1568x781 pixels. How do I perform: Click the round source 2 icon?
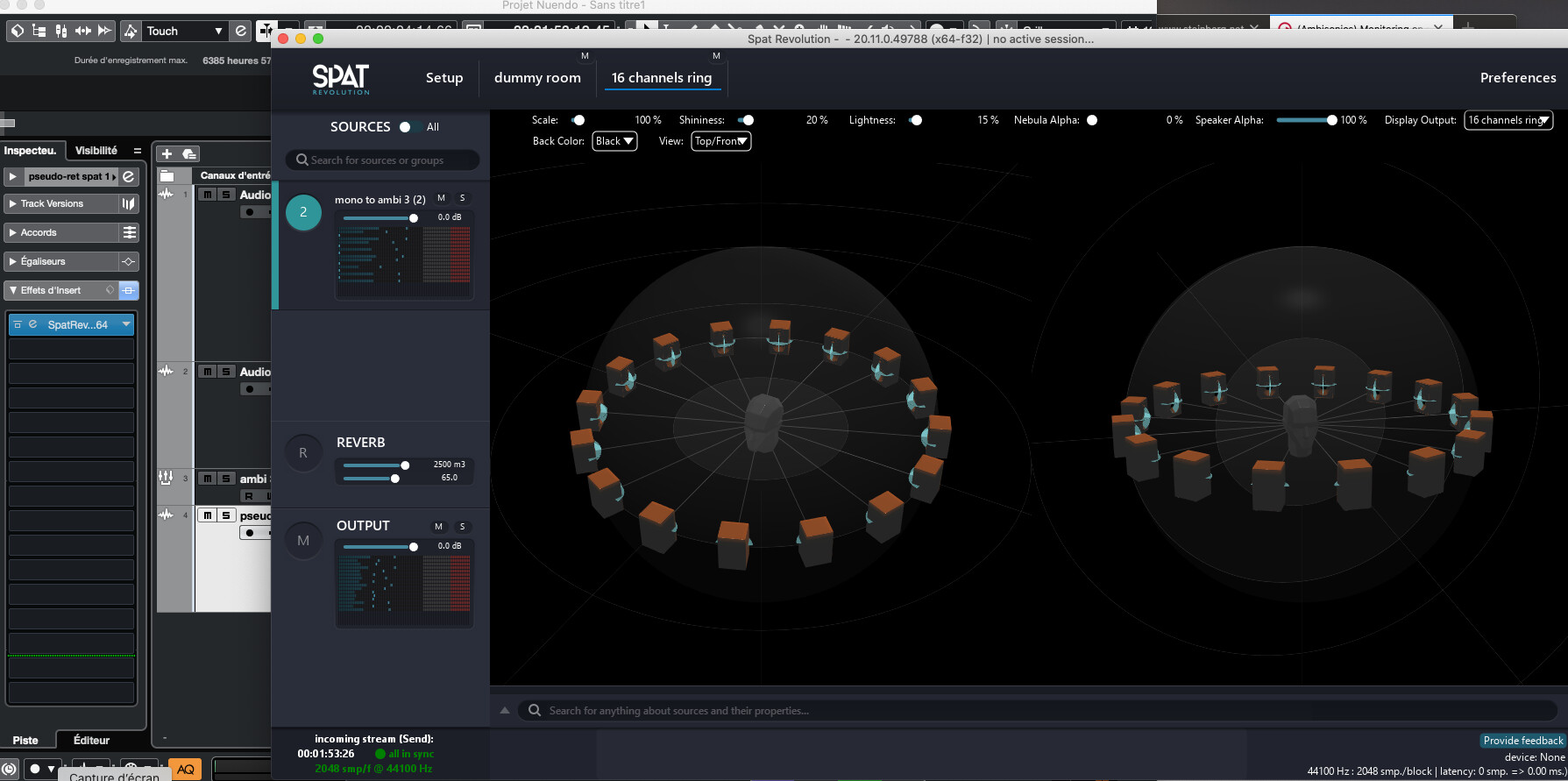(303, 212)
